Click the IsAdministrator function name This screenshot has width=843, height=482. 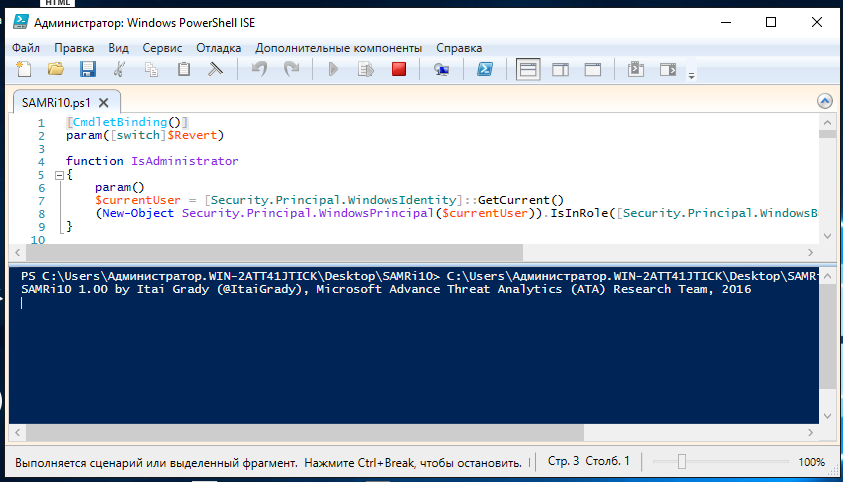point(185,161)
